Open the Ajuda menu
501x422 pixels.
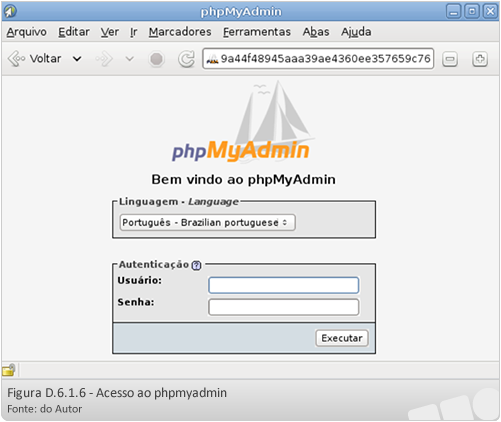point(356,32)
